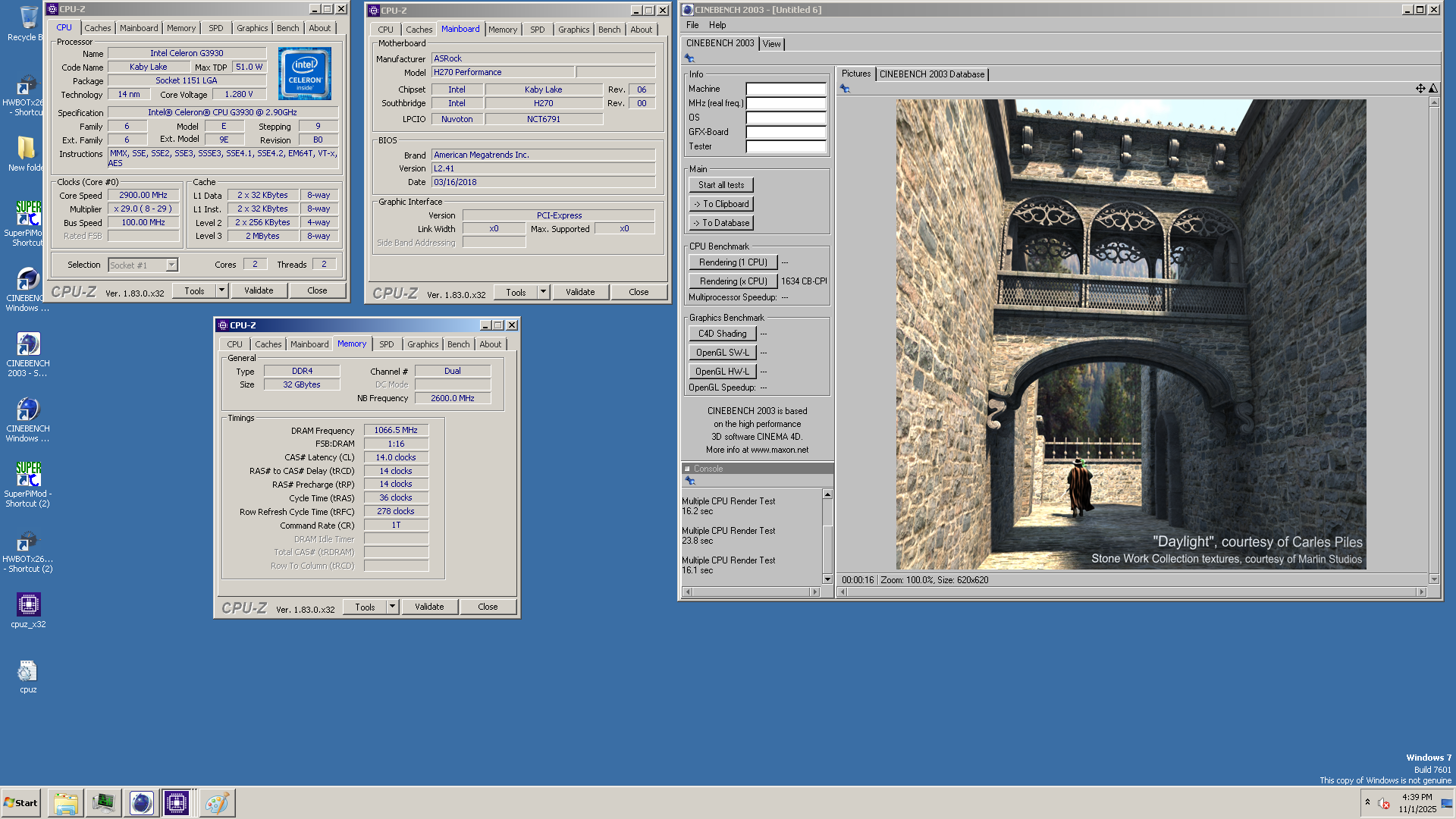
Task: Click into the Machine input field
Action: [x=786, y=89]
